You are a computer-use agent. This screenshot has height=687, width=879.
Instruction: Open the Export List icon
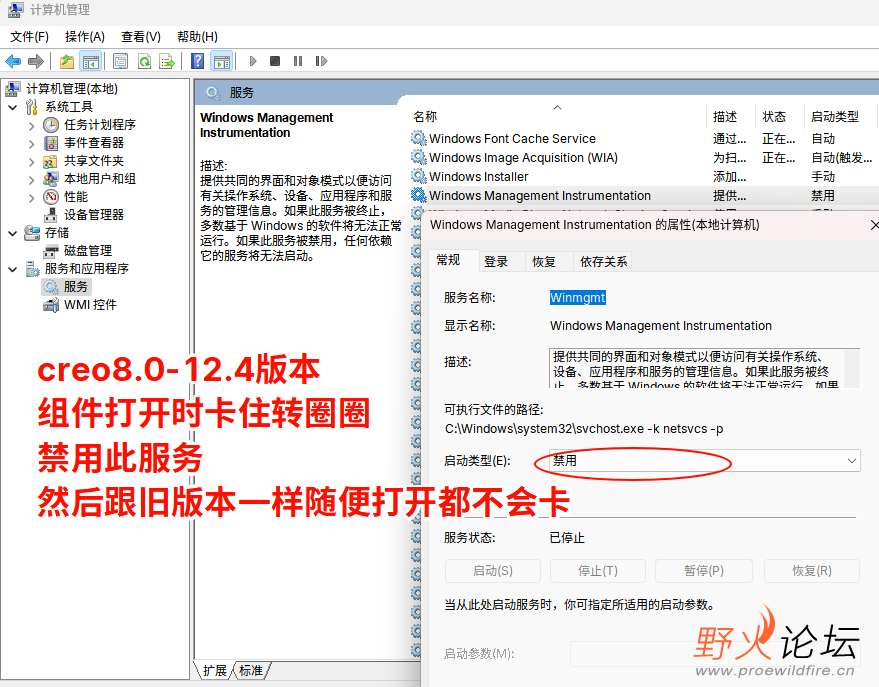tap(167, 61)
